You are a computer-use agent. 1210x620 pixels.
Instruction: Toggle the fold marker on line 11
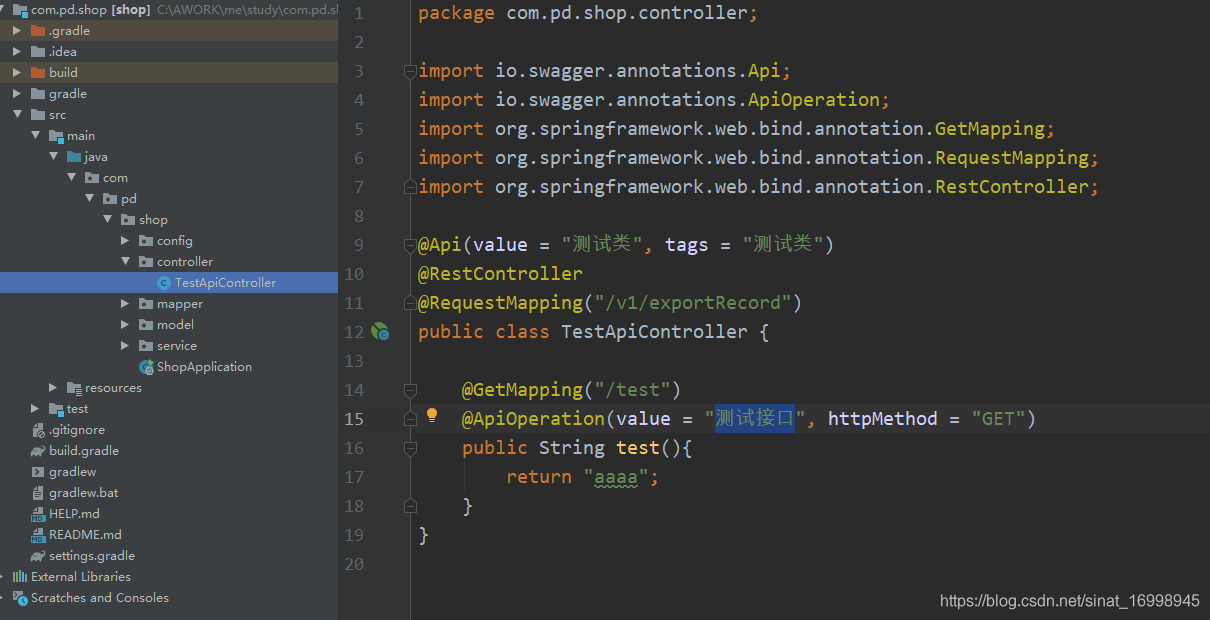[409, 303]
